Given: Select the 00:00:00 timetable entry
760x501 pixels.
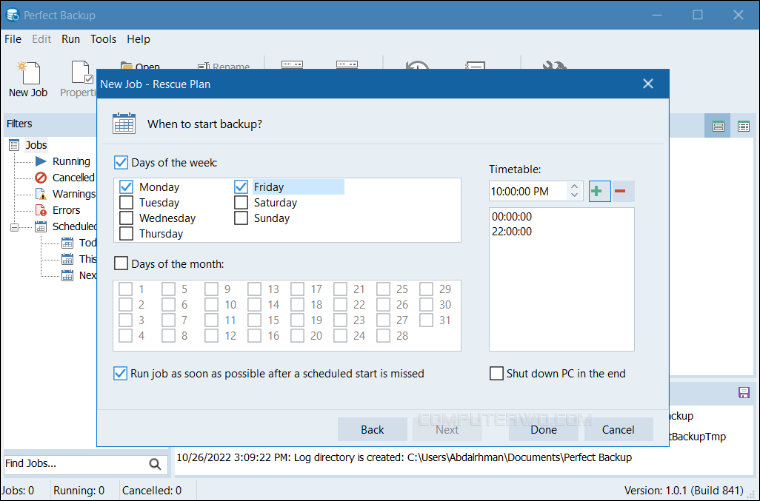Looking at the screenshot, I should pos(512,217).
